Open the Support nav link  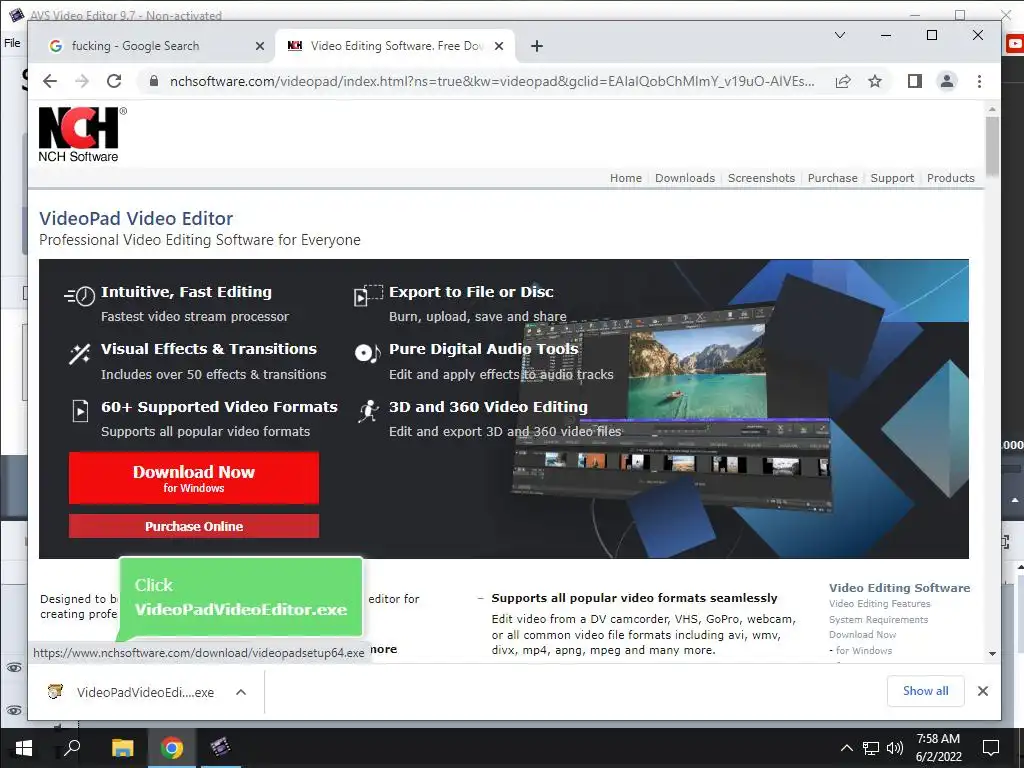(891, 178)
